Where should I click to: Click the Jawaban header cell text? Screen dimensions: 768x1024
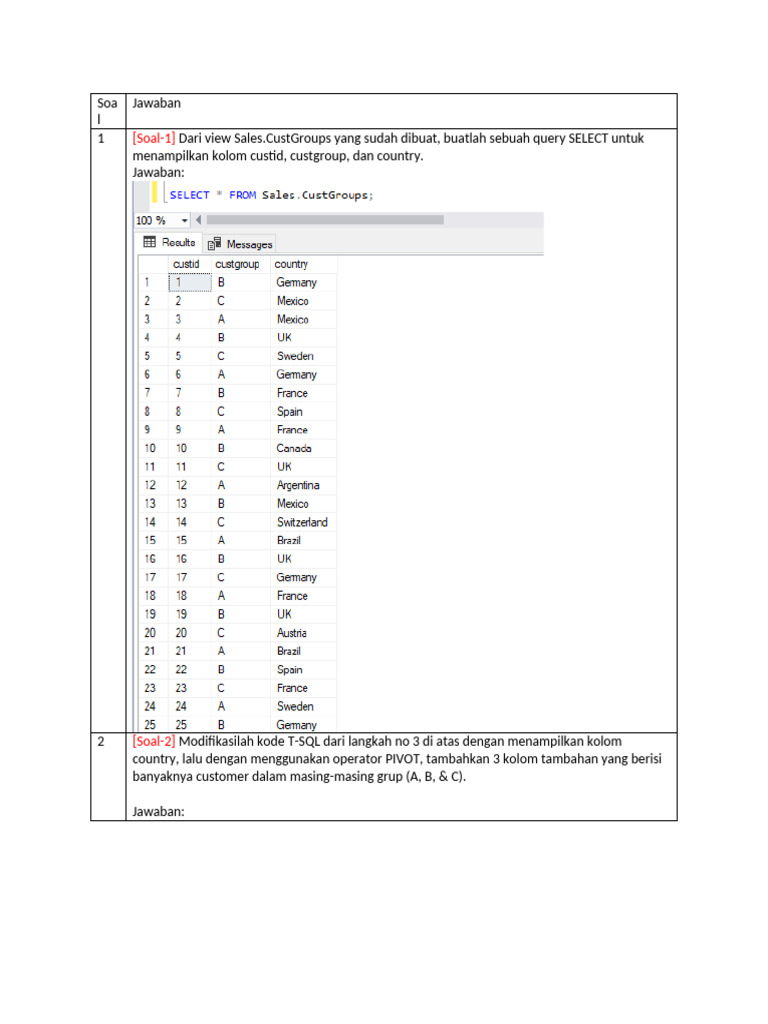pos(157,103)
